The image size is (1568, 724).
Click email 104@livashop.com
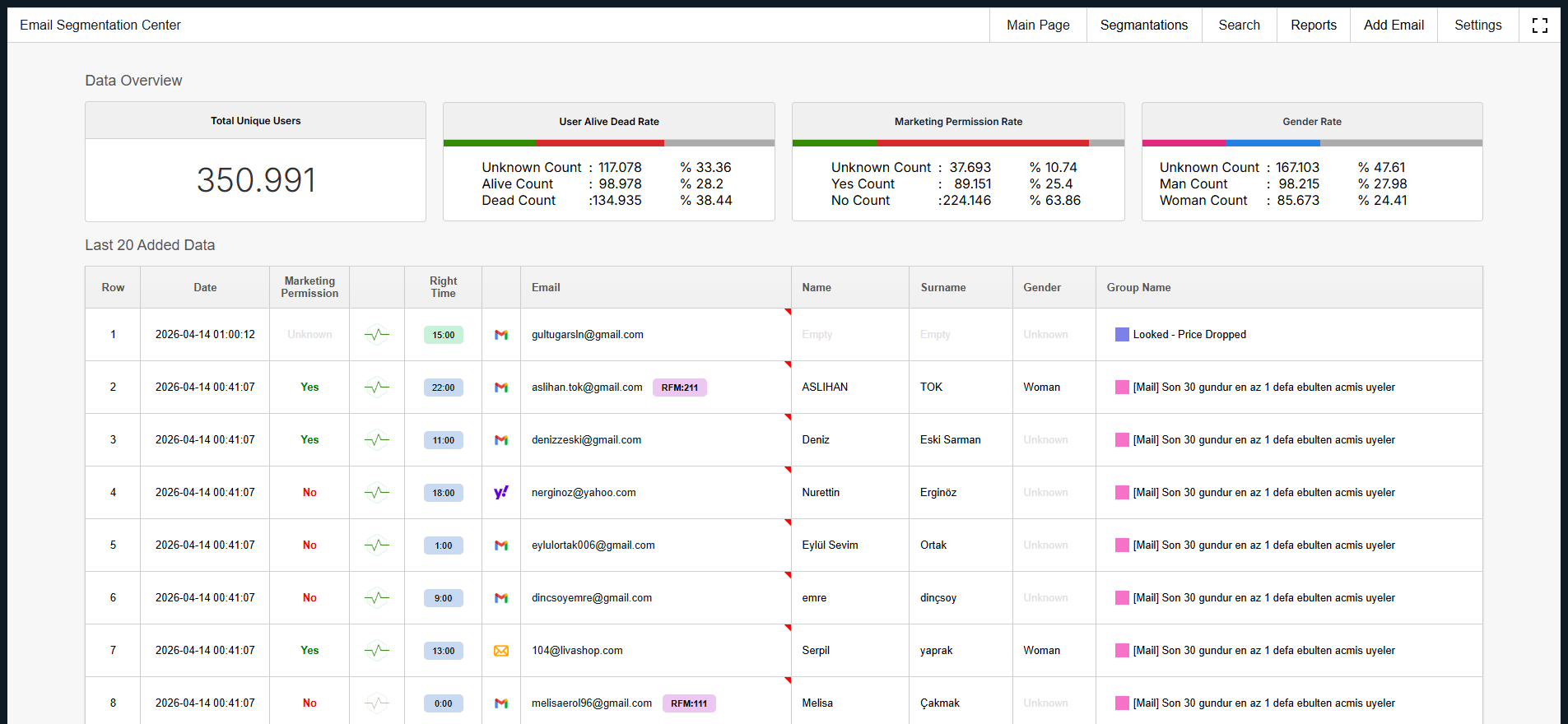pos(577,651)
